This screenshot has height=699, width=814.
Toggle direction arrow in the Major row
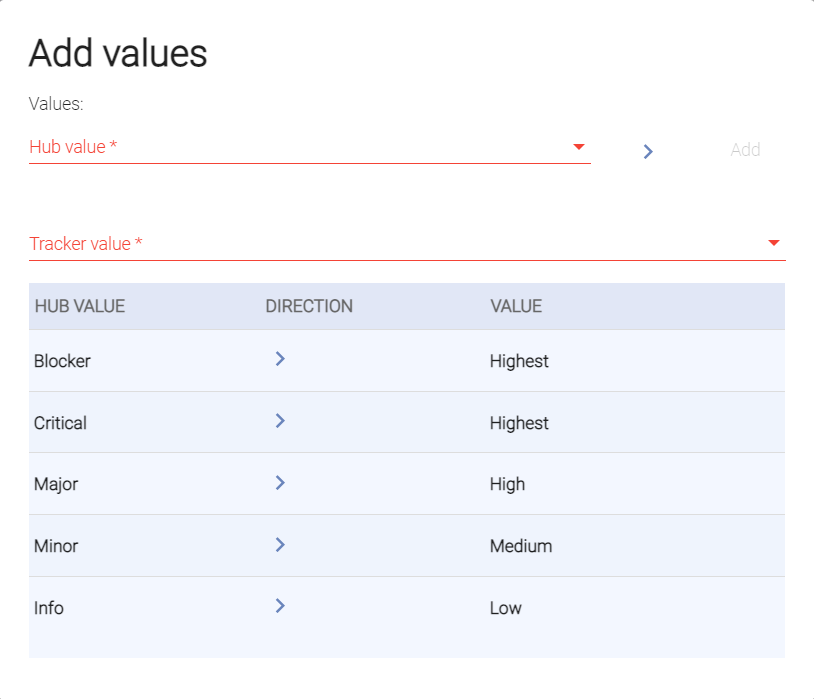click(x=280, y=483)
